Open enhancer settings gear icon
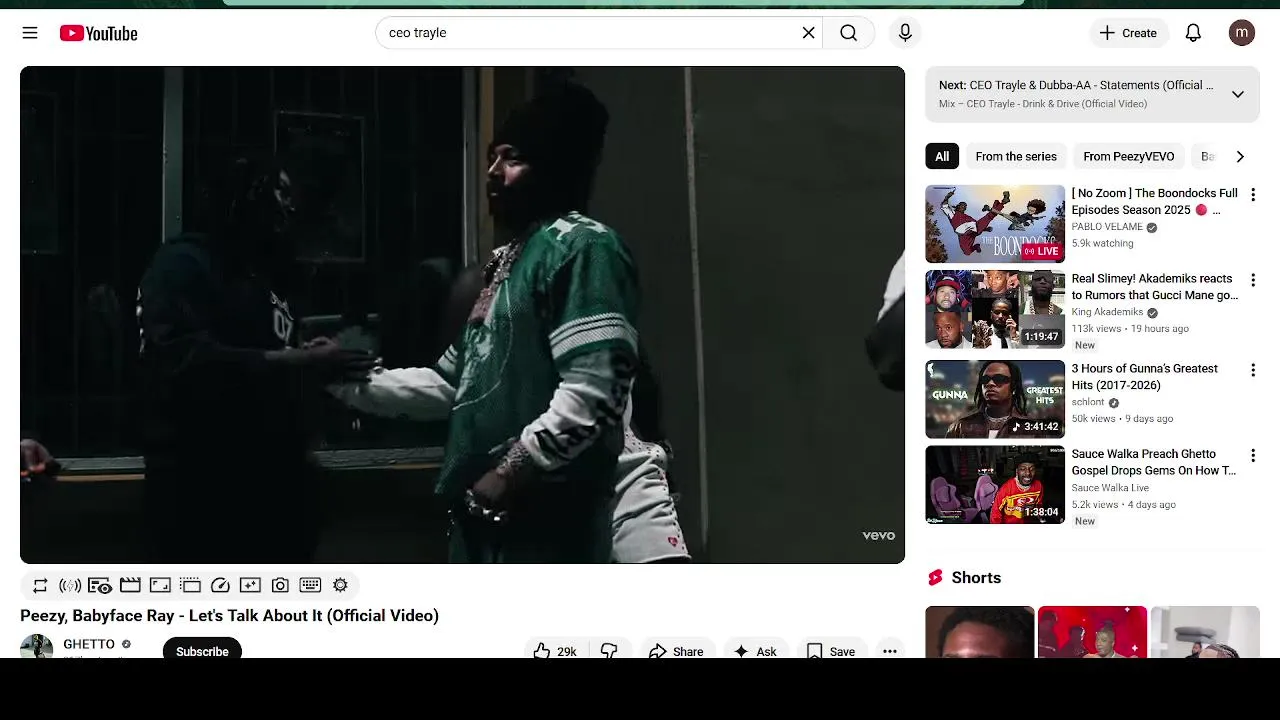The height and width of the screenshot is (720, 1280). (340, 585)
